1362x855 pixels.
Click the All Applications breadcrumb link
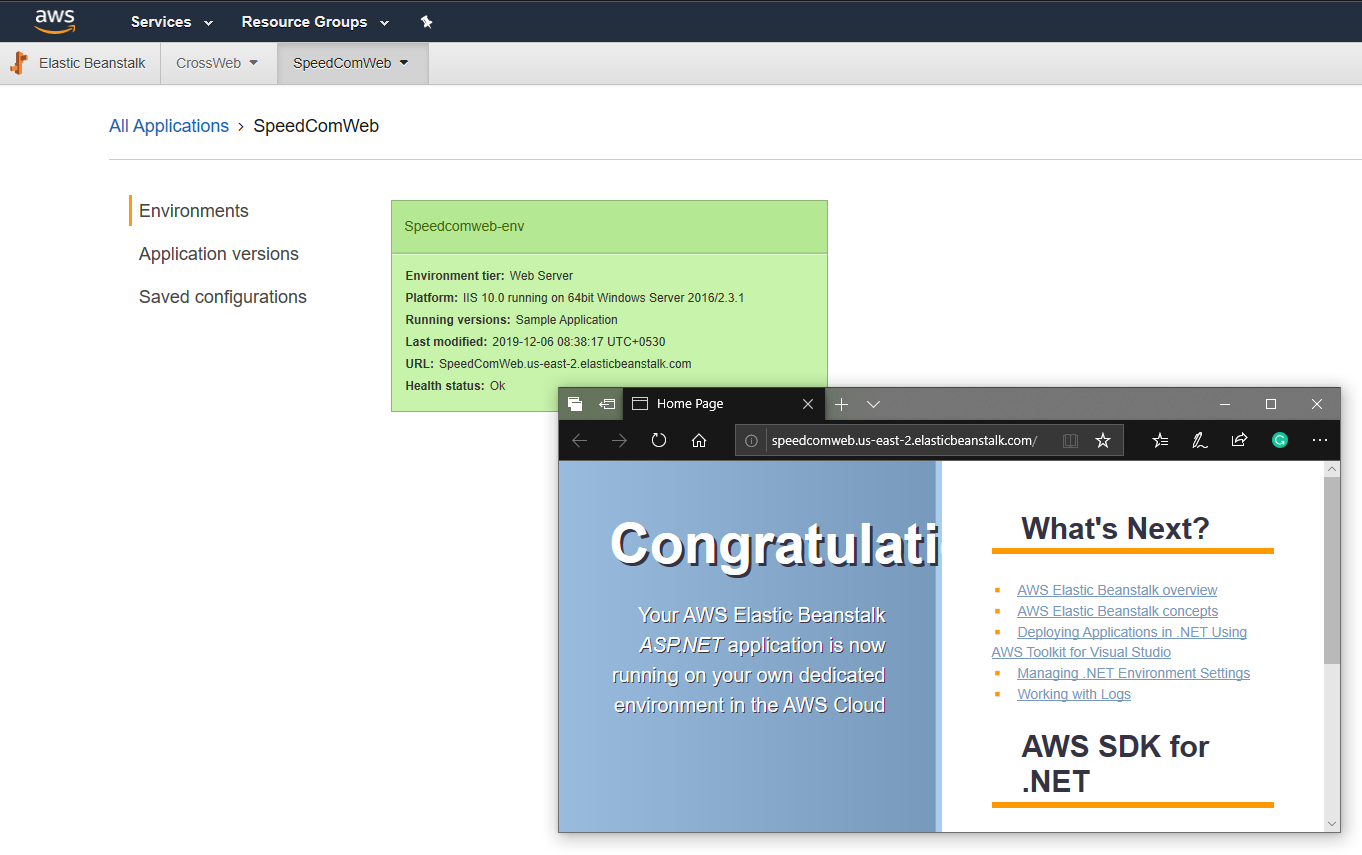[169, 126]
